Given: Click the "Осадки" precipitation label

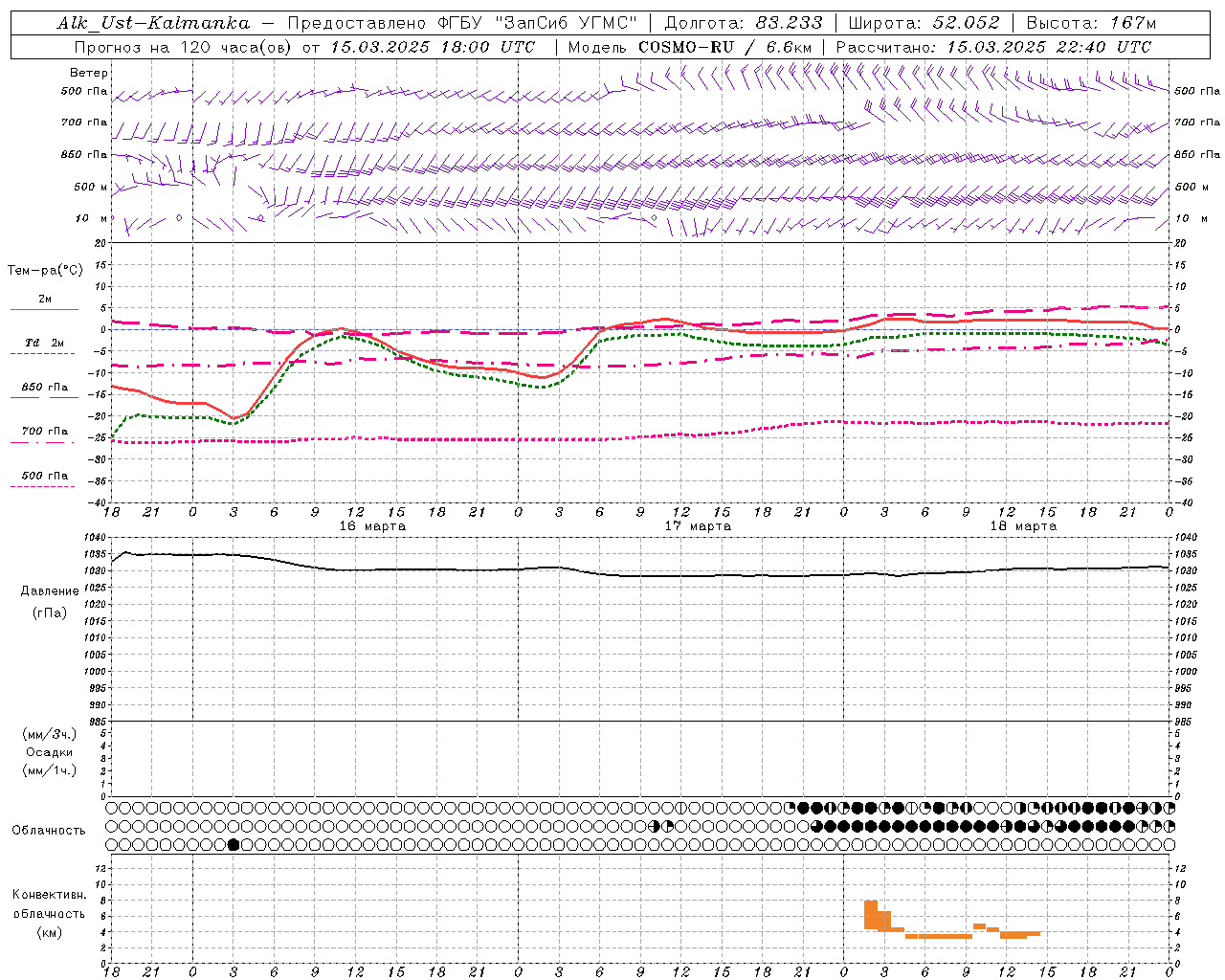Looking at the screenshot, I should pyautogui.click(x=50, y=752).
